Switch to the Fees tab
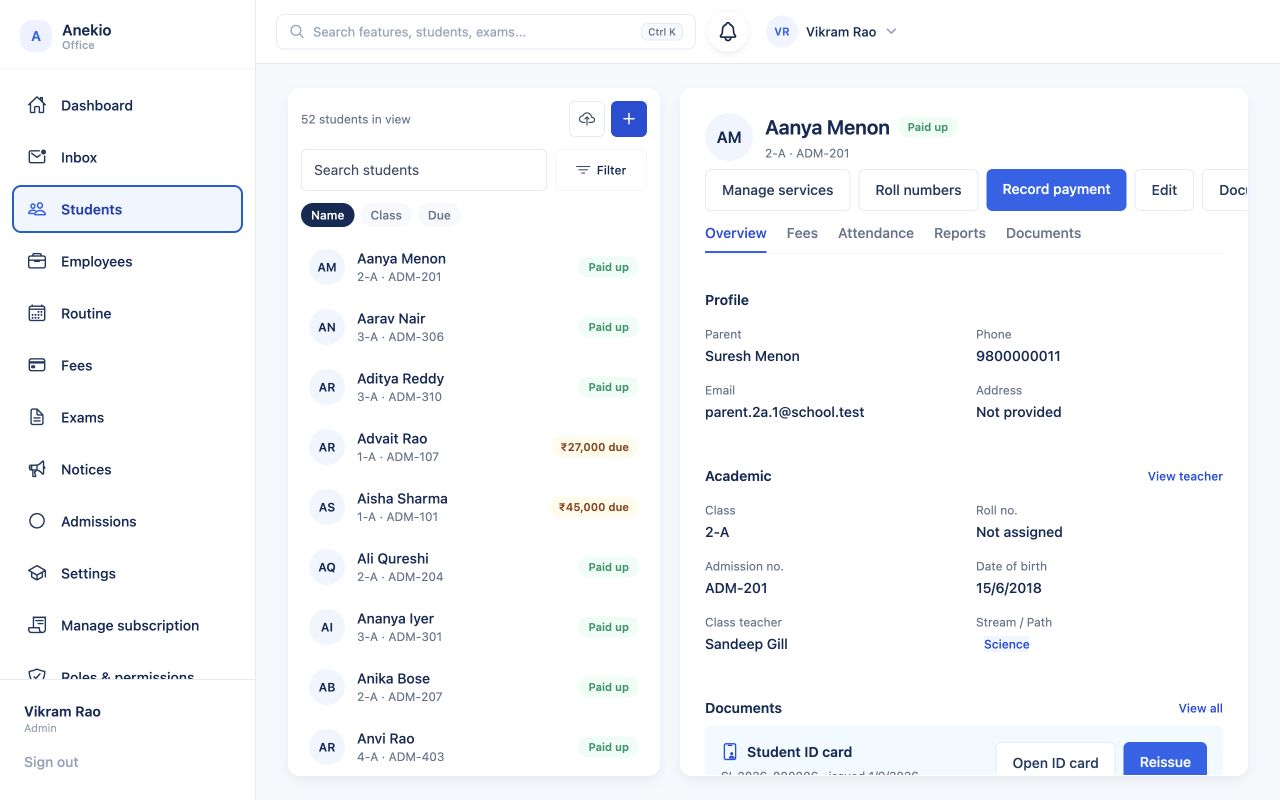The image size is (1280, 800). click(802, 233)
